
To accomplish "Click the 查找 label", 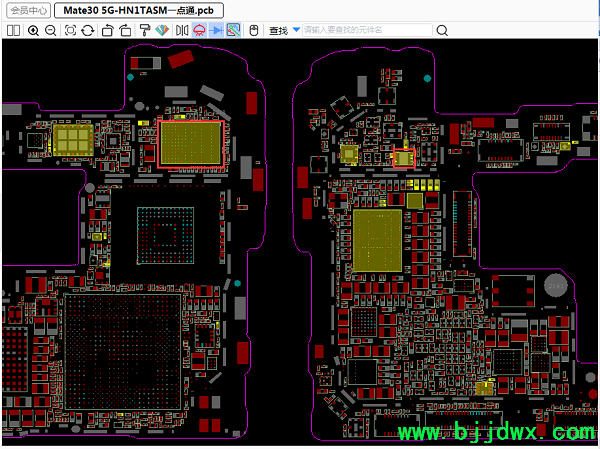I will (x=278, y=30).
